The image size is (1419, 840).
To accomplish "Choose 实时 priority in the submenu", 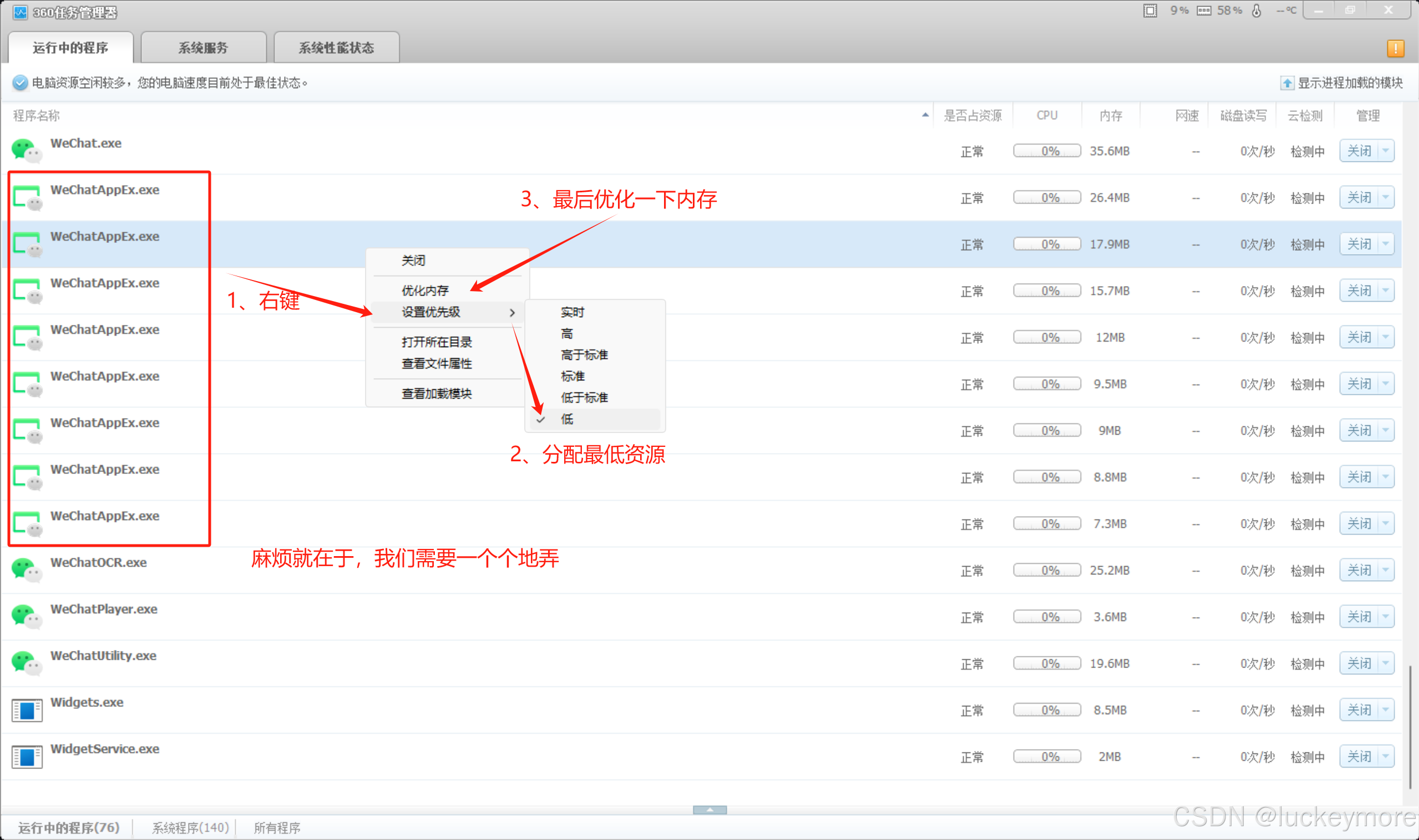I will [572, 312].
